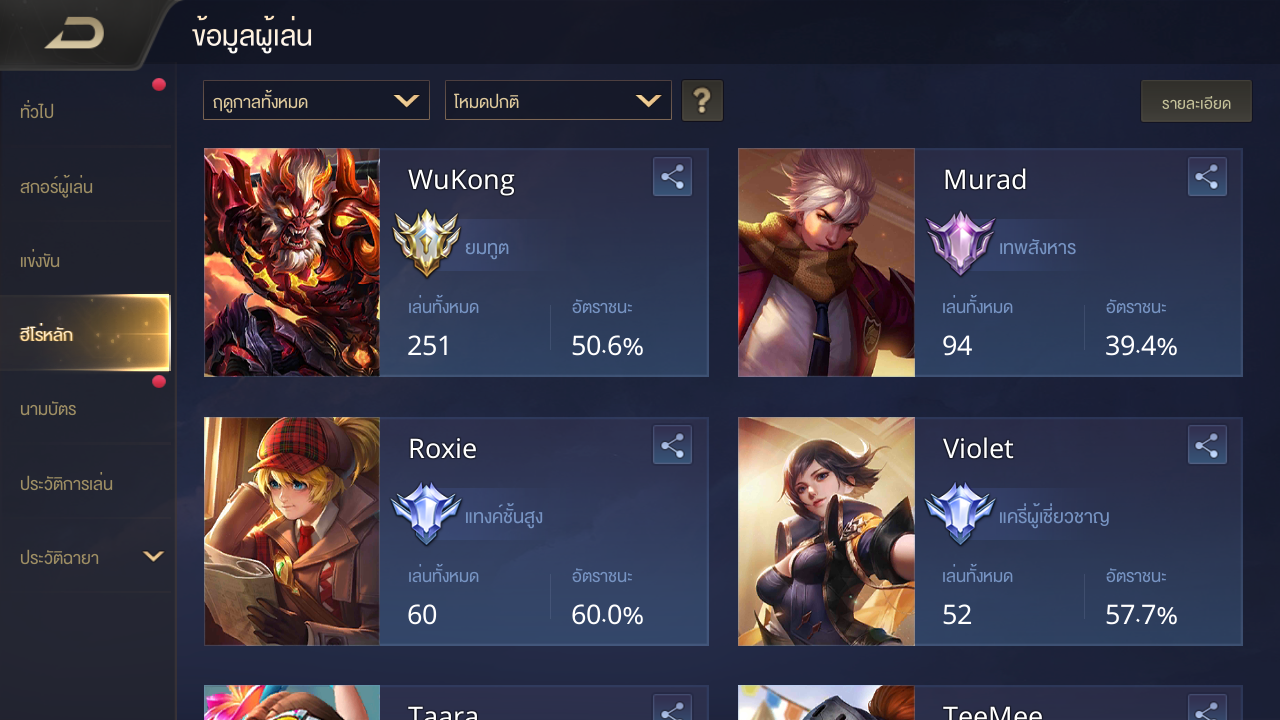Viewport: 1280px width, 720px height.
Task: Open the โหมดปกติ mode dropdown
Action: click(x=558, y=100)
